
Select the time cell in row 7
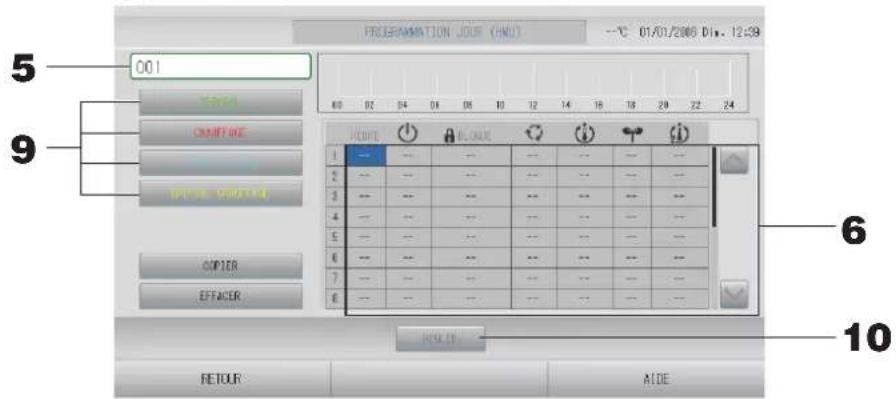[x=366, y=278]
